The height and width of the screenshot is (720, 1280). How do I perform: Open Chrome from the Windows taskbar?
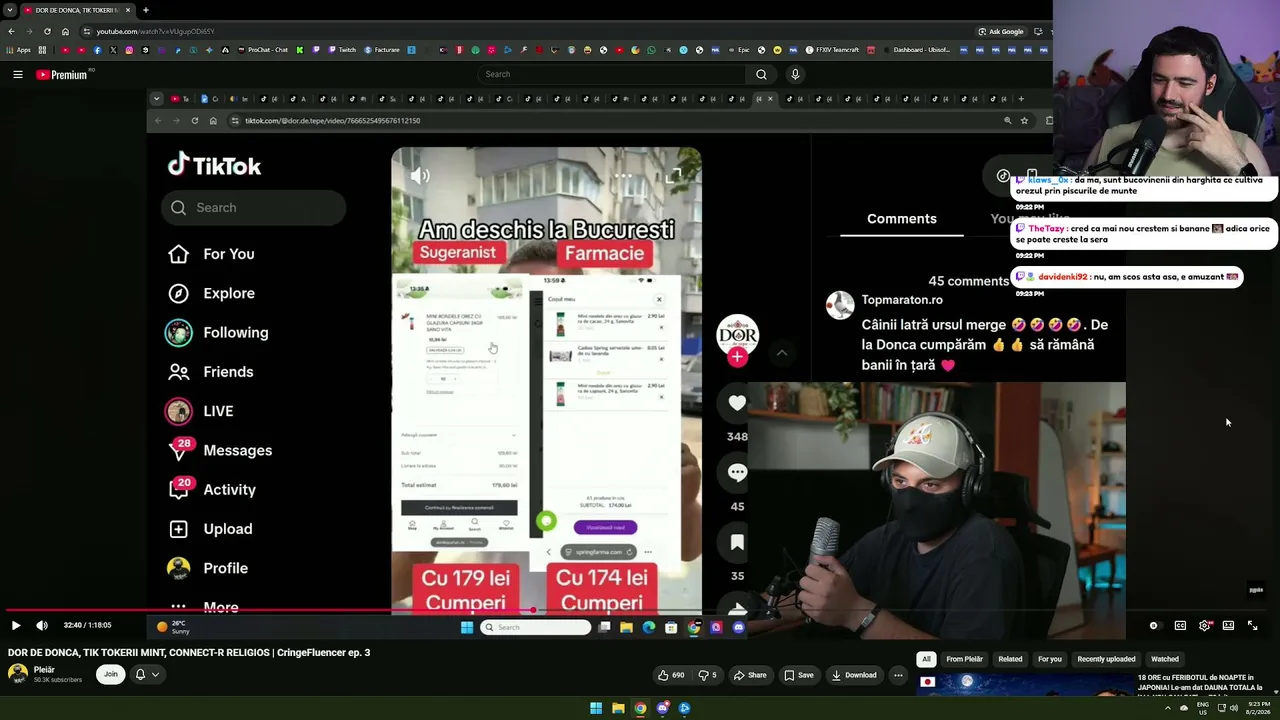(x=640, y=708)
